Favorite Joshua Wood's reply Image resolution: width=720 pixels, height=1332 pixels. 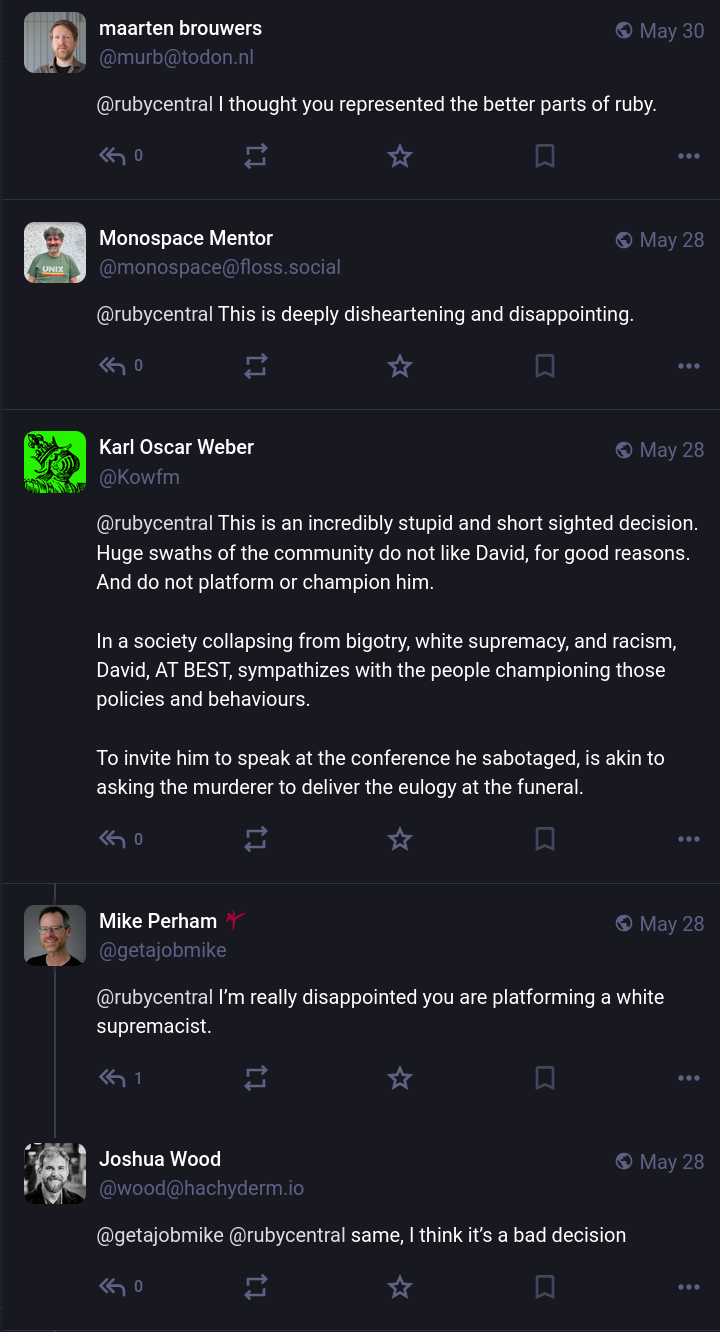point(400,1287)
